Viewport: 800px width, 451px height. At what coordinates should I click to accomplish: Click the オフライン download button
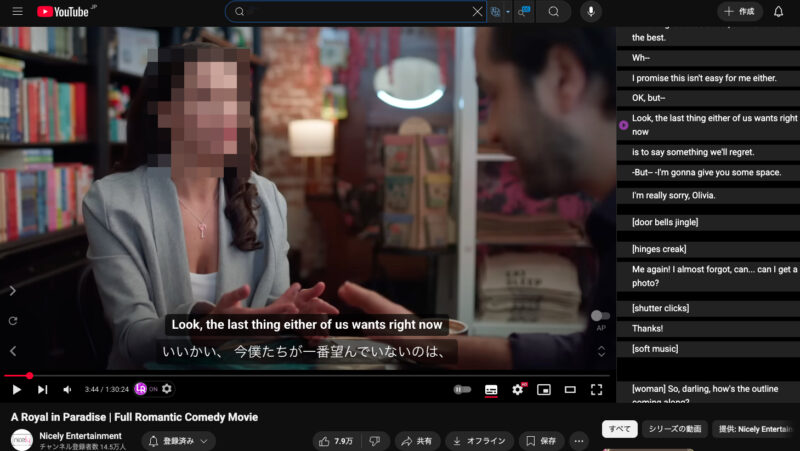480,441
